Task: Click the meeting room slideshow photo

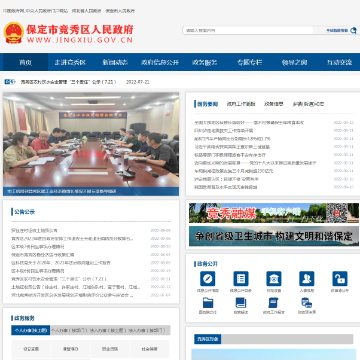Action: [91, 140]
